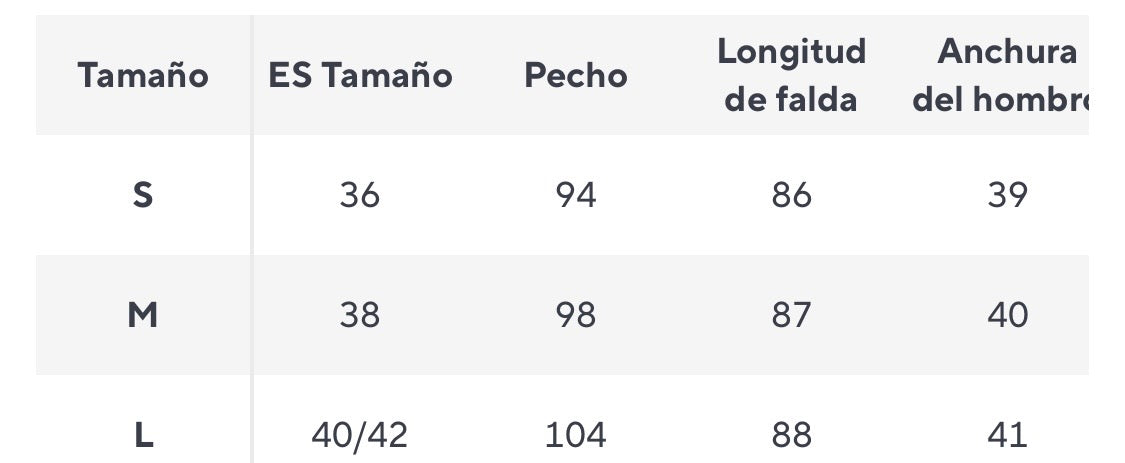The width and height of the screenshot is (1125, 463).
Task: Select the Pecho column header
Action: (x=576, y=76)
